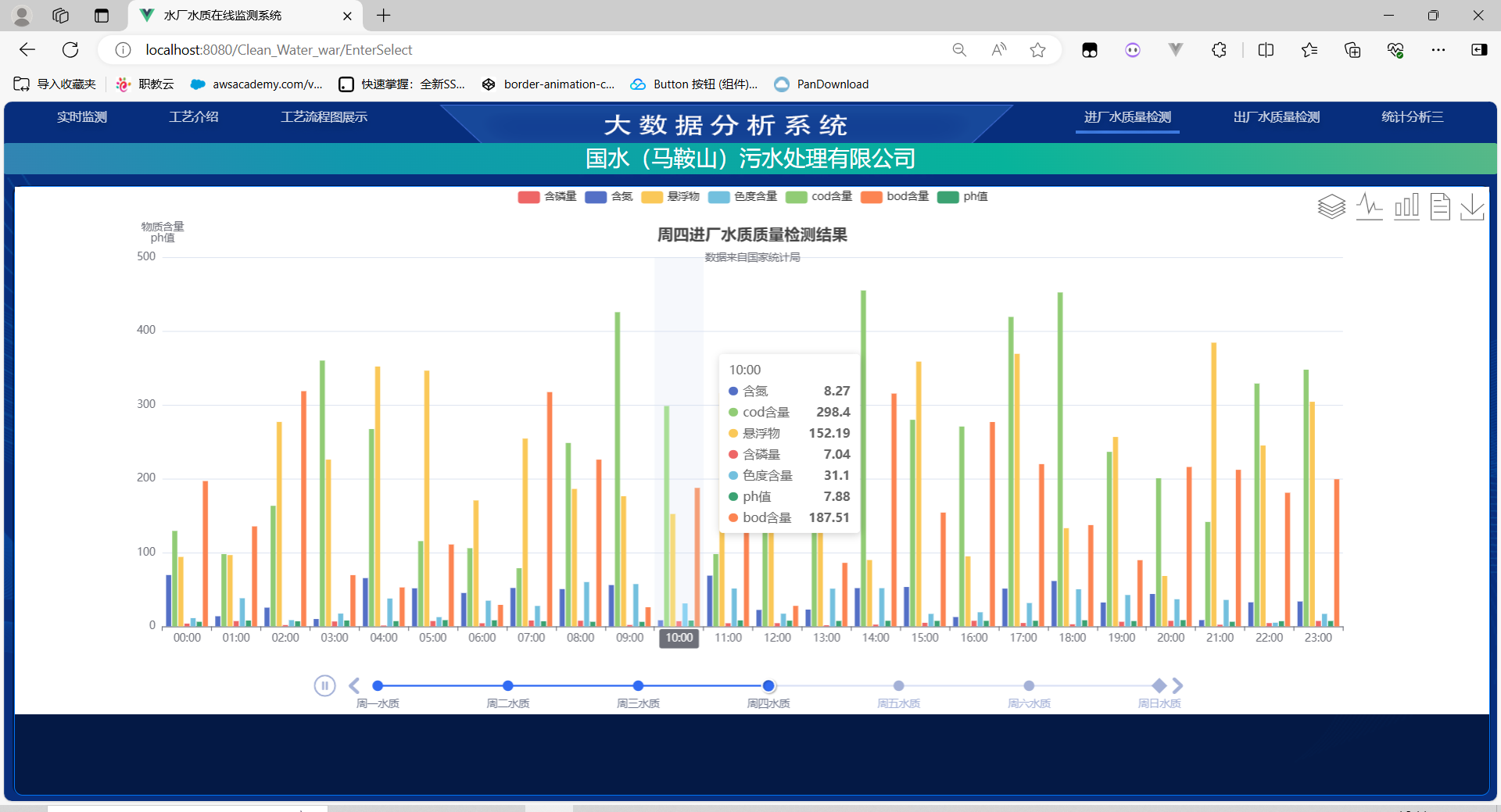This screenshot has height=812, width=1501.
Task: Open browser profile avatar
Action: coord(22,16)
